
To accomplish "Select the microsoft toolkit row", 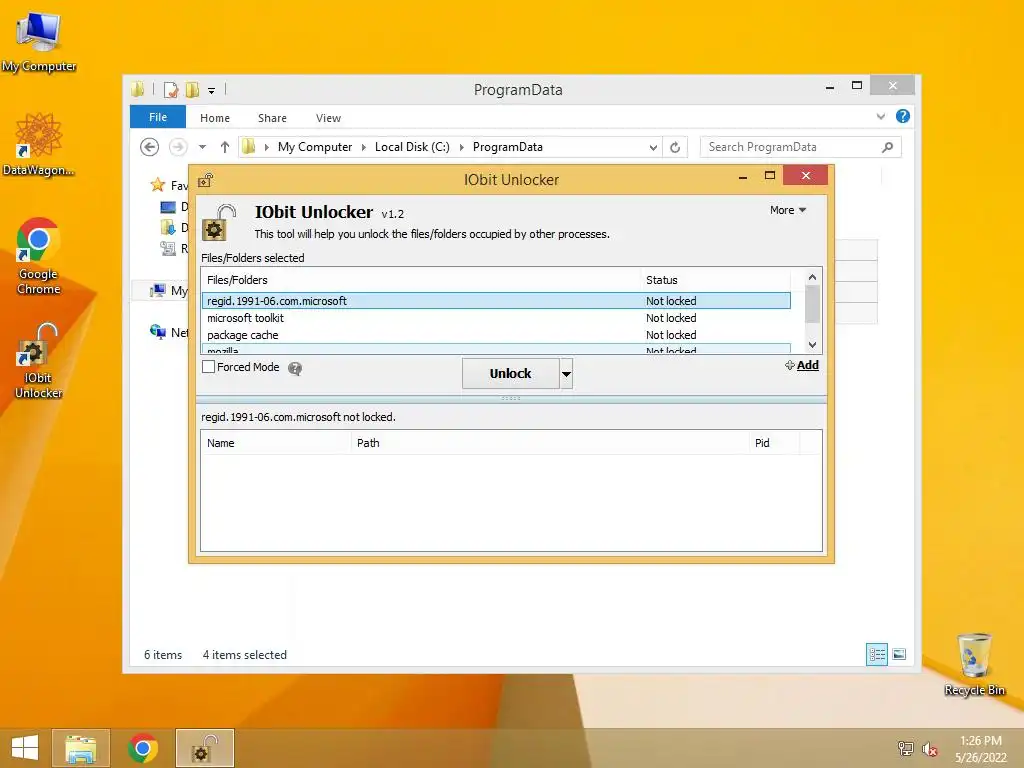I will click(496, 318).
